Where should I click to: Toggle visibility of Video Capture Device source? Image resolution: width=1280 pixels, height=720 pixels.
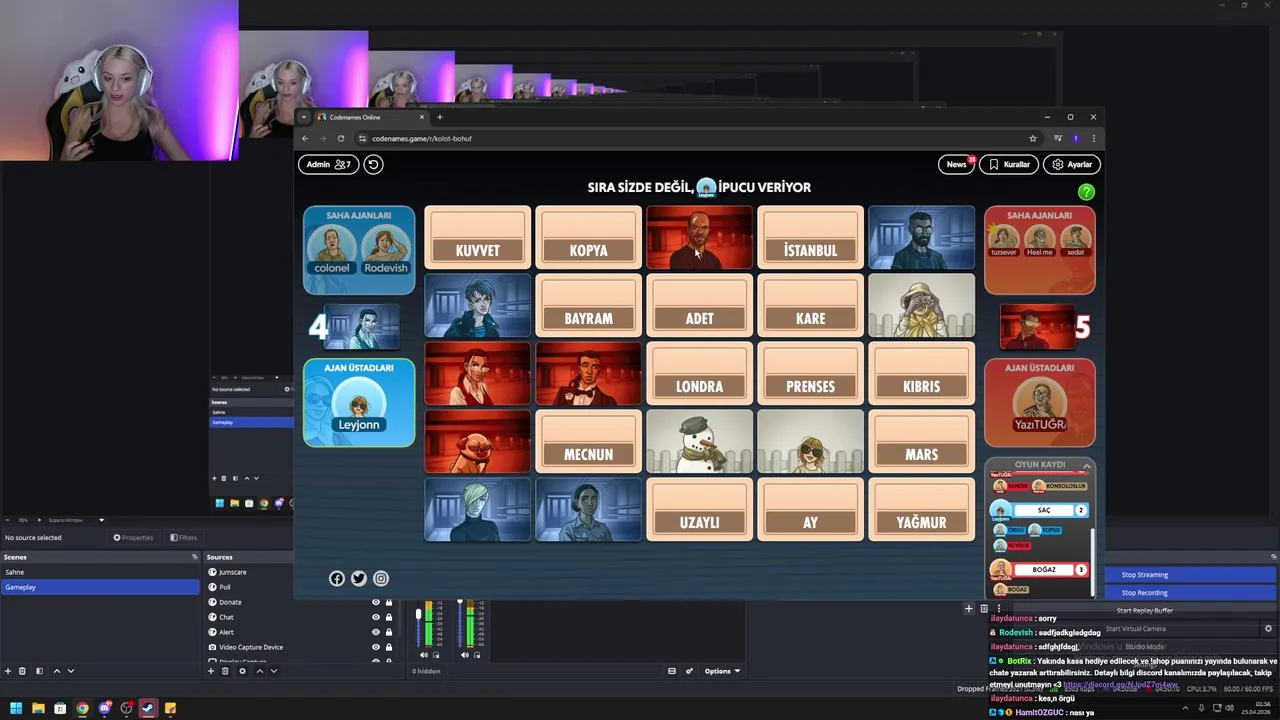376,647
